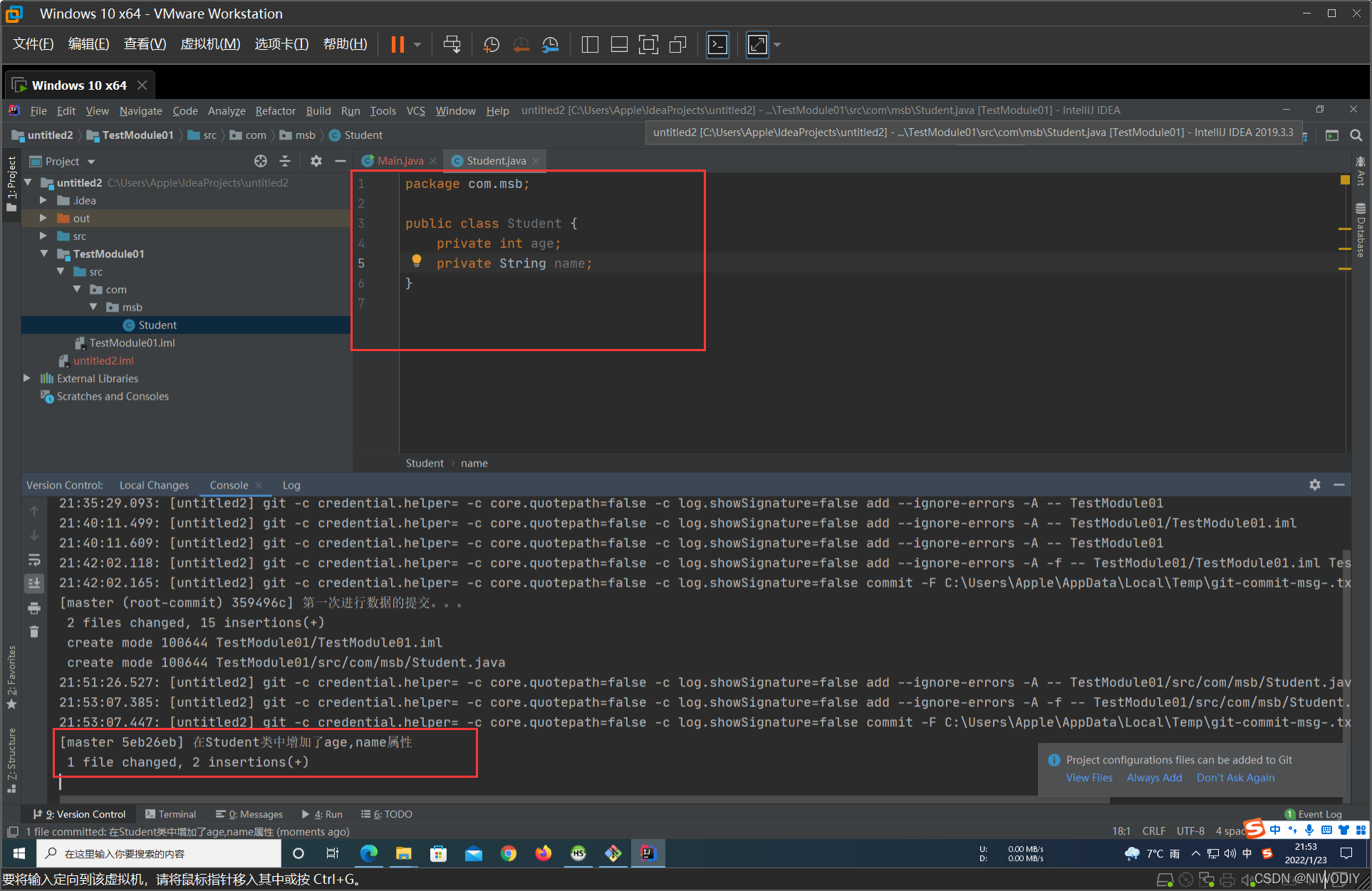Click the TestModule01 breadcrumb
The height and width of the screenshot is (891, 1372).
click(x=130, y=135)
